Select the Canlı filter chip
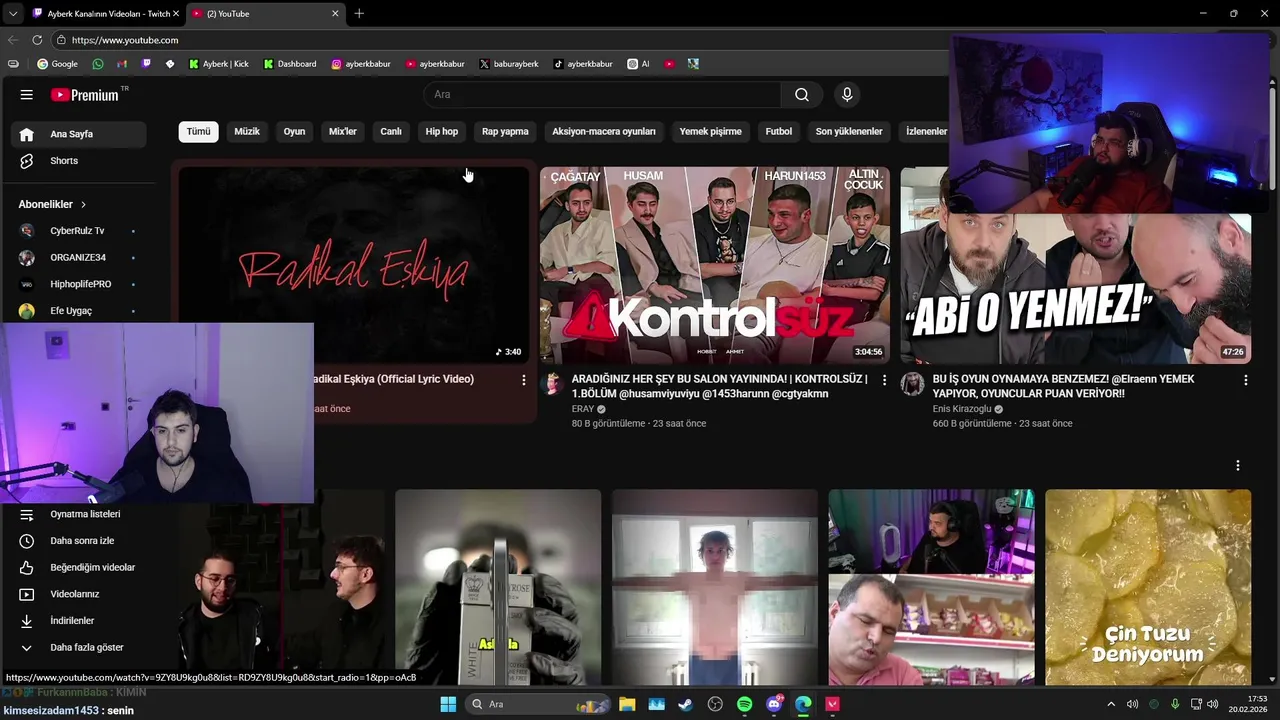1280x720 pixels. coord(391,132)
